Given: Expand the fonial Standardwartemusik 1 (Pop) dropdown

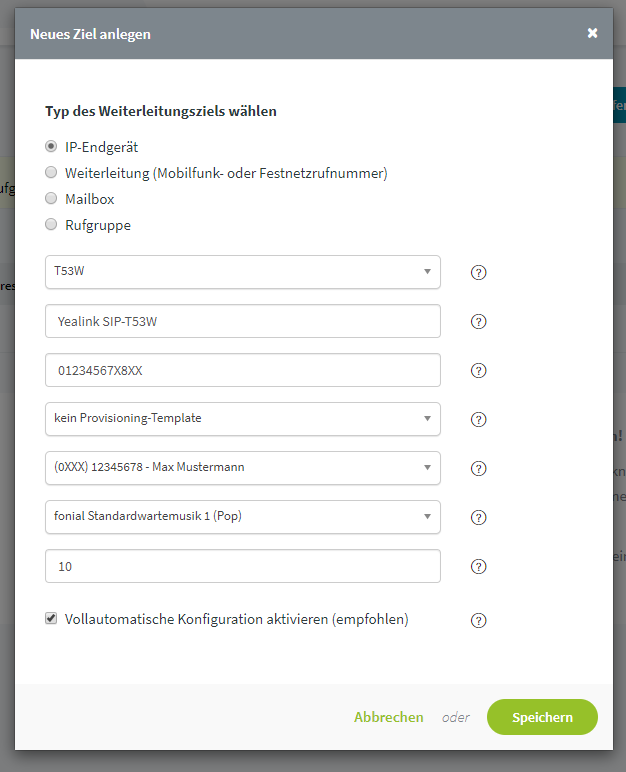Looking at the screenshot, I should [x=243, y=517].
